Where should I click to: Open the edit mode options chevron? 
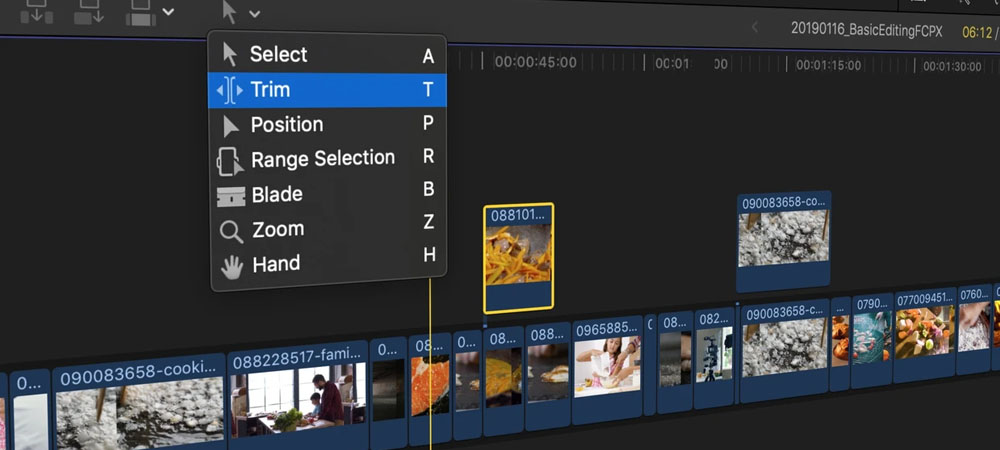(x=168, y=13)
